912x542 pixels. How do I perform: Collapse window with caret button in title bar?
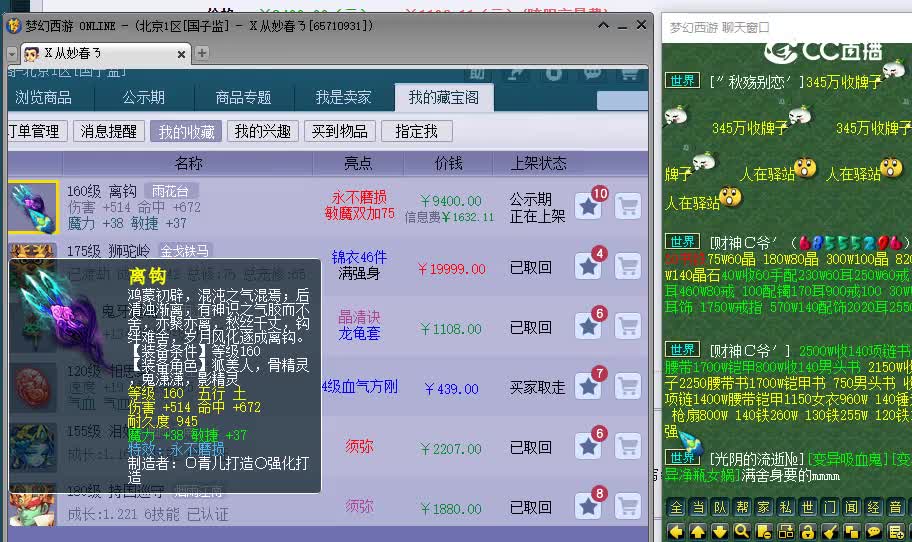603,26
